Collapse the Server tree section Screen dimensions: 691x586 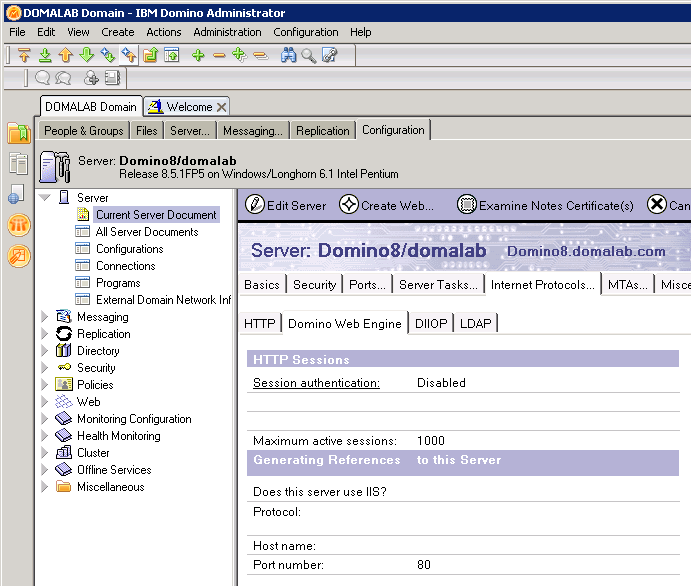tap(45, 197)
